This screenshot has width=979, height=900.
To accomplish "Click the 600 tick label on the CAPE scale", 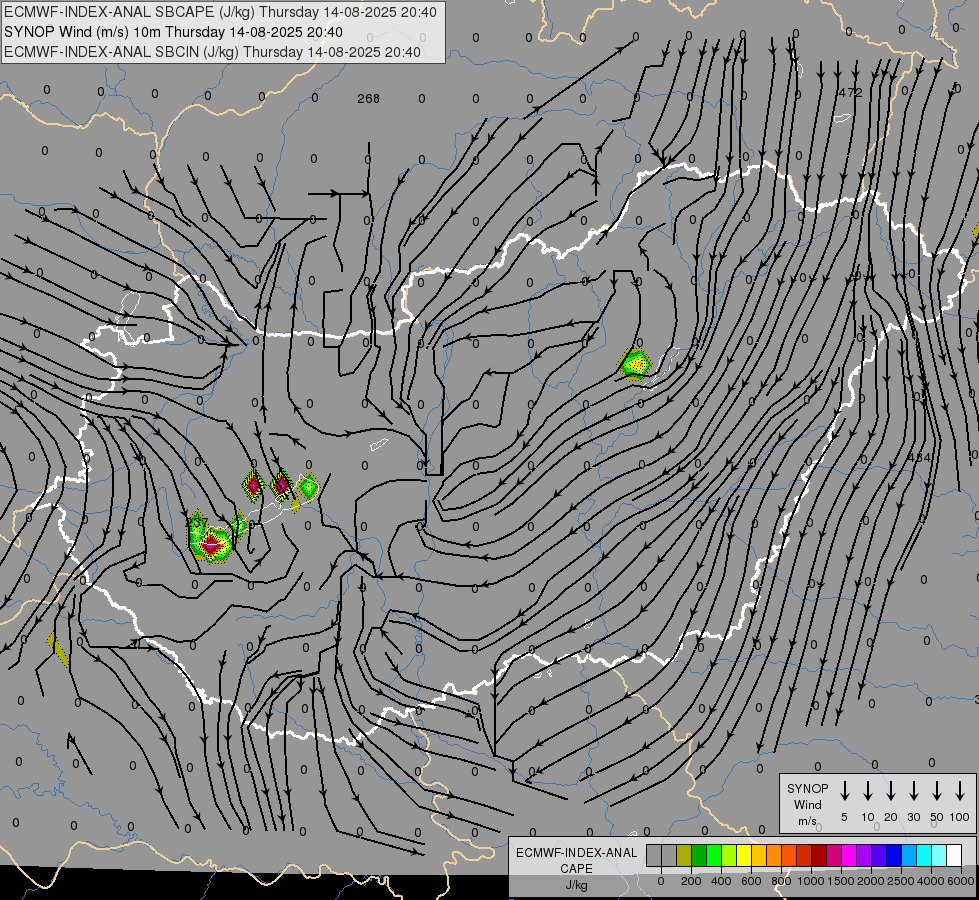I will tap(751, 881).
